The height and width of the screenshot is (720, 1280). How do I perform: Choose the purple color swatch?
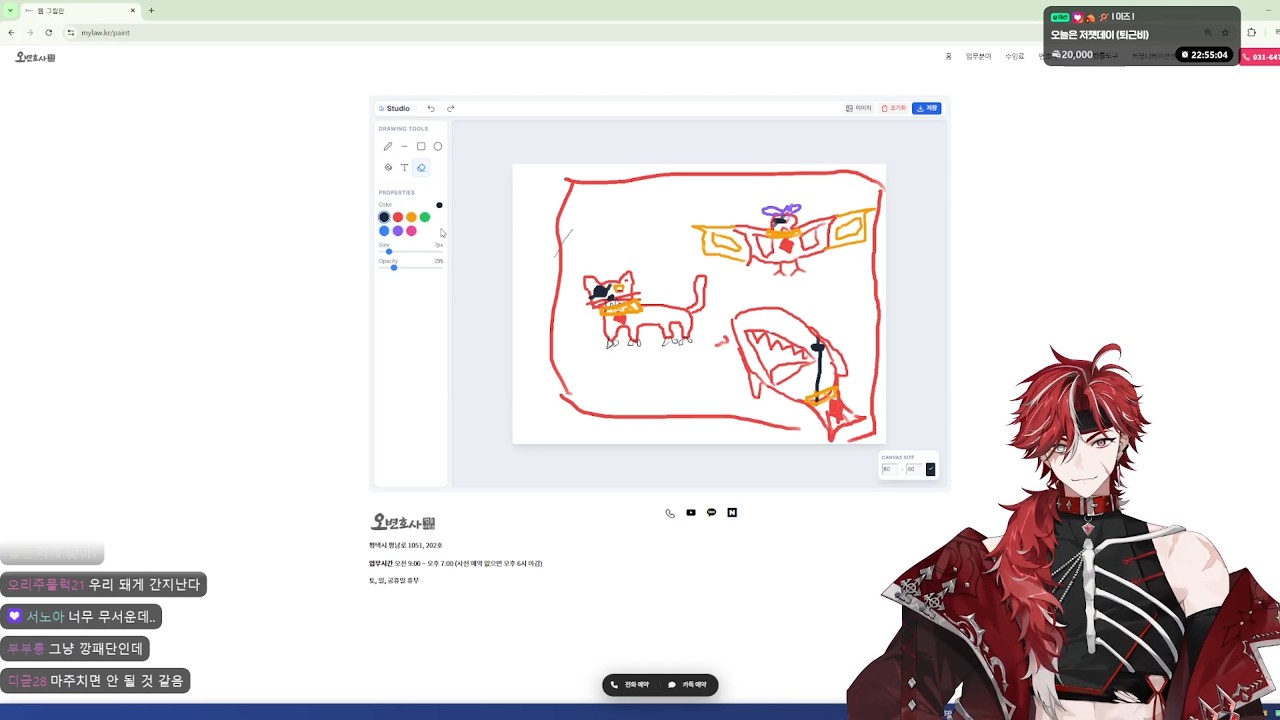point(398,231)
